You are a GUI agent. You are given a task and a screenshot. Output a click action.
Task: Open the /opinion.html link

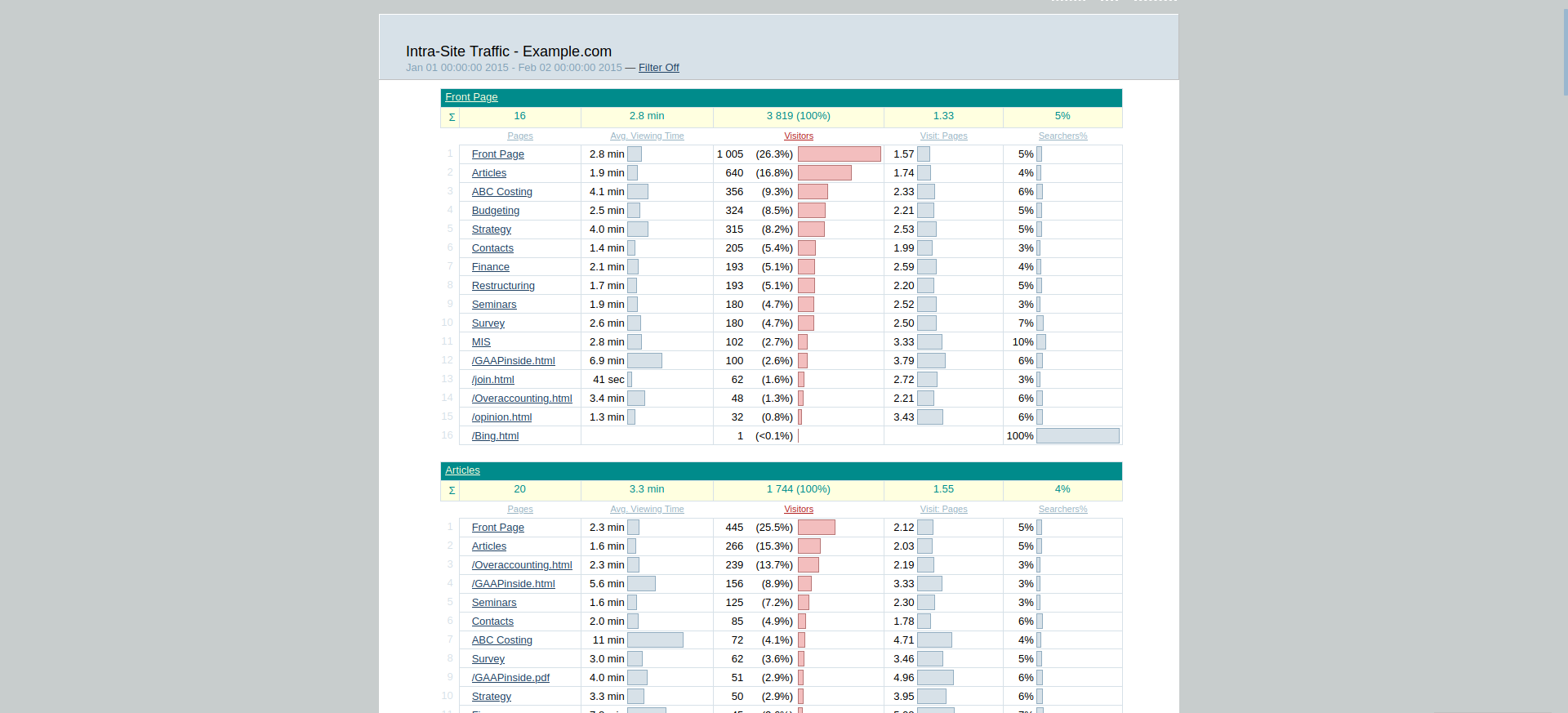click(501, 417)
